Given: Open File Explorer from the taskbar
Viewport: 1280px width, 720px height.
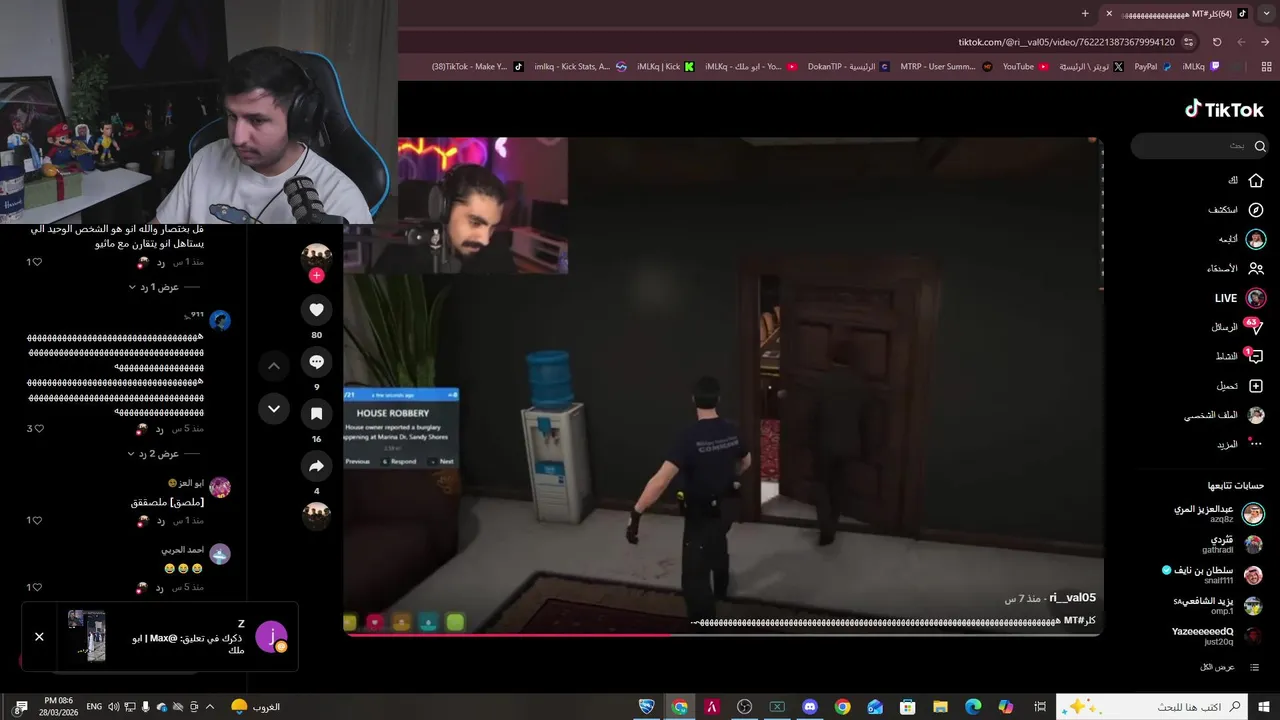Looking at the screenshot, I should coord(940,707).
